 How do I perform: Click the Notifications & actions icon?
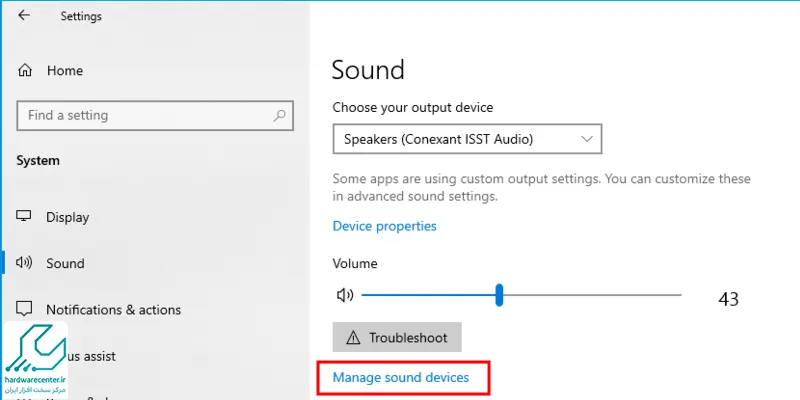(24, 309)
